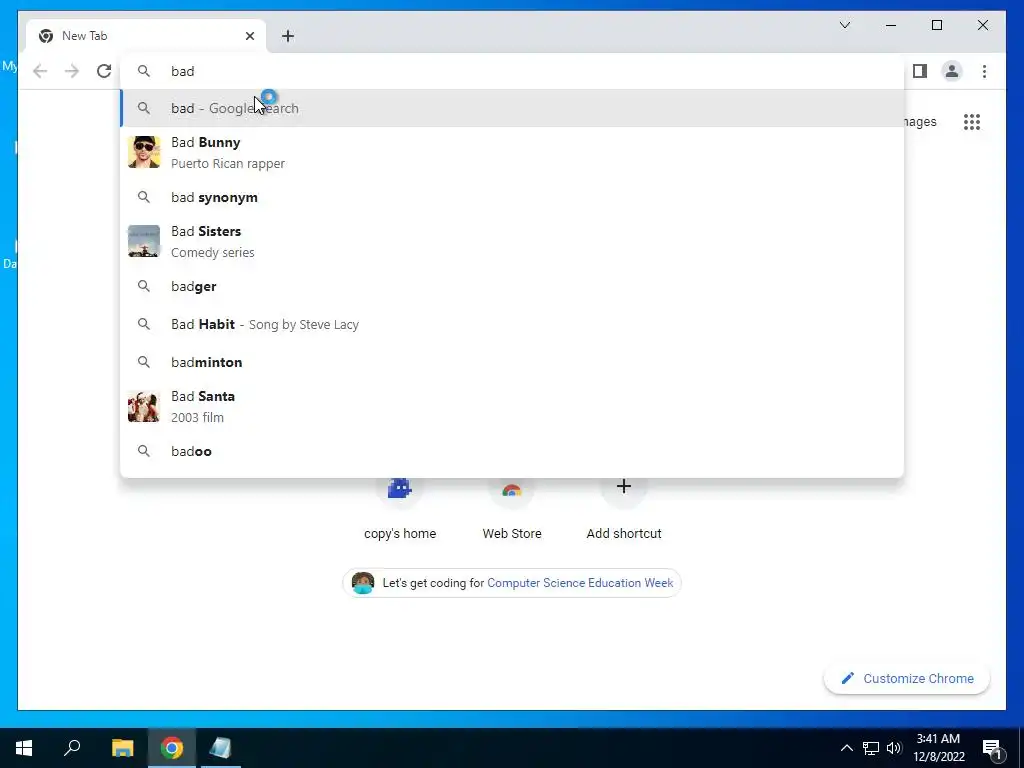Click the Customize Chrome button
This screenshot has width=1024, height=768.
point(907,679)
